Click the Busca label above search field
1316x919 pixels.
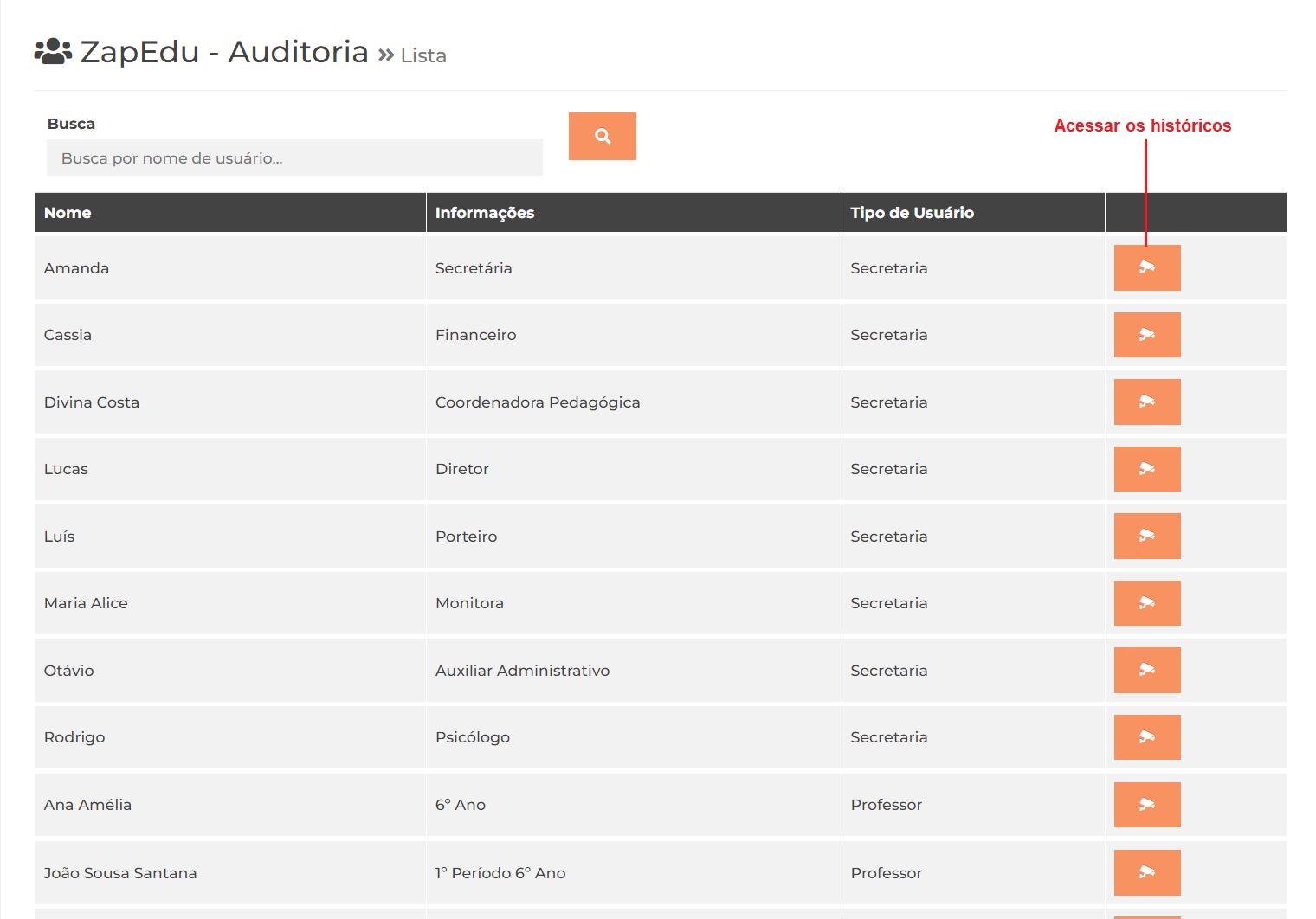(x=71, y=124)
